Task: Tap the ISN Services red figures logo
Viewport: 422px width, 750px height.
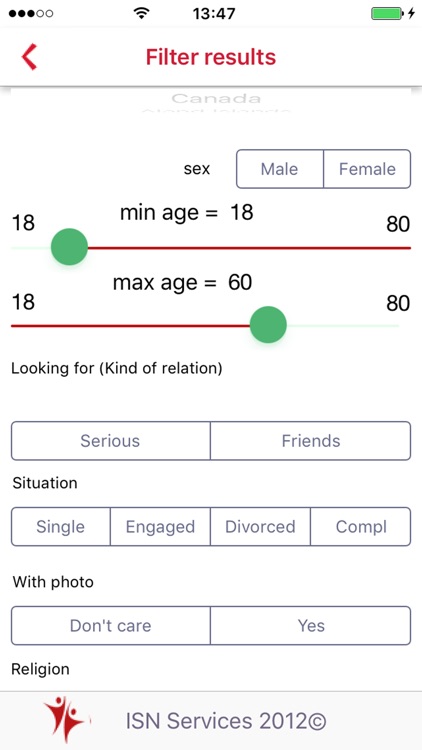Action: coord(66,719)
